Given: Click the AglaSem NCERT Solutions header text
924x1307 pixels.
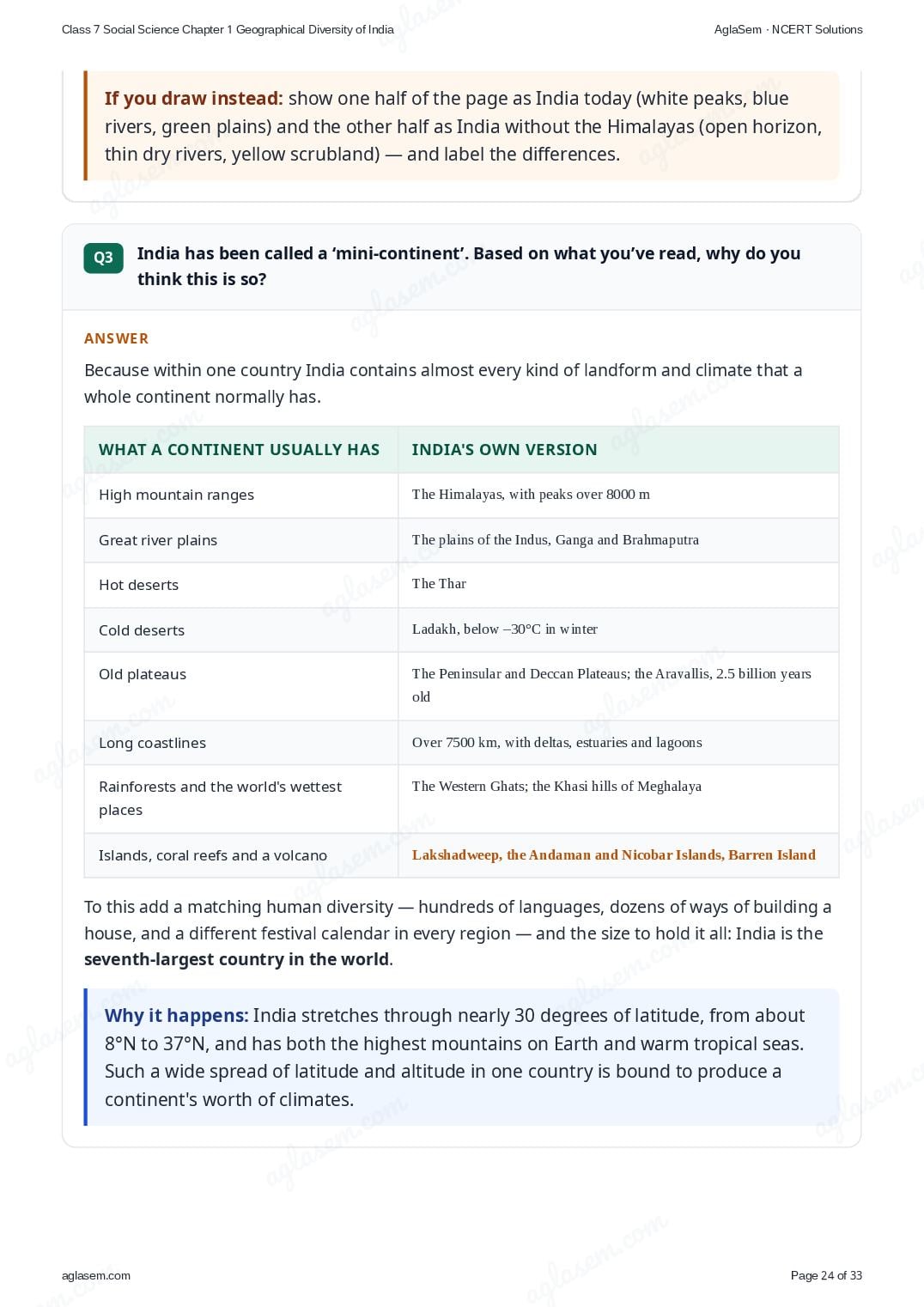Looking at the screenshot, I should (788, 29).
